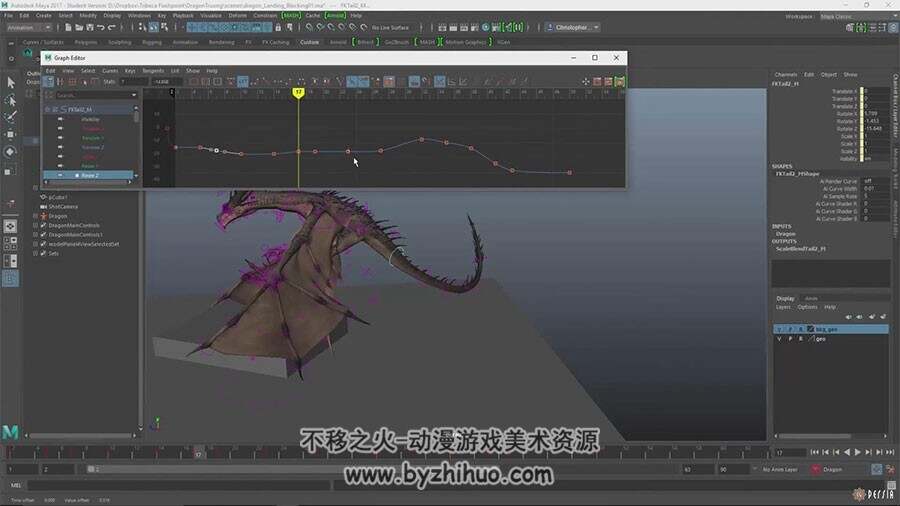Click the circular render icon in status line
900x506 pixels.
pos(486,27)
